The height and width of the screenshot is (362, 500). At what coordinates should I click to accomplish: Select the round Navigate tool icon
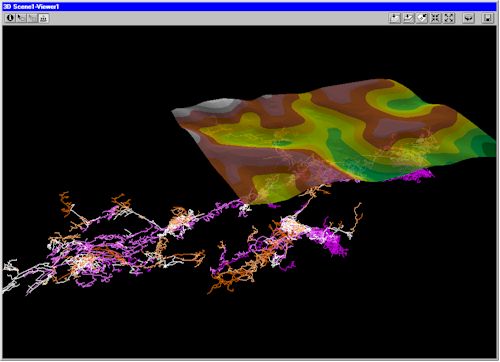coord(10,18)
